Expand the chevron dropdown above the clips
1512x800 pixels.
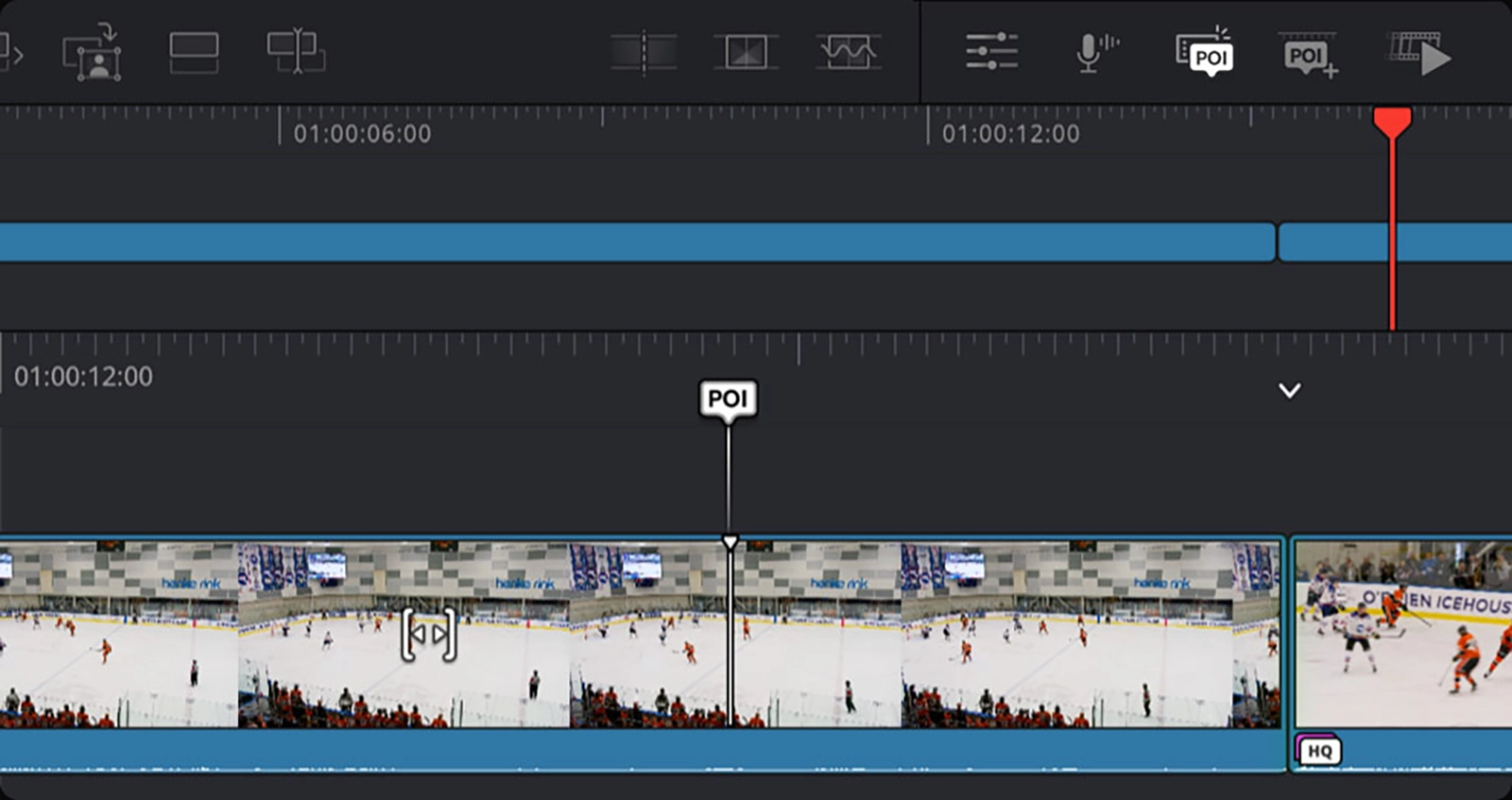1289,391
